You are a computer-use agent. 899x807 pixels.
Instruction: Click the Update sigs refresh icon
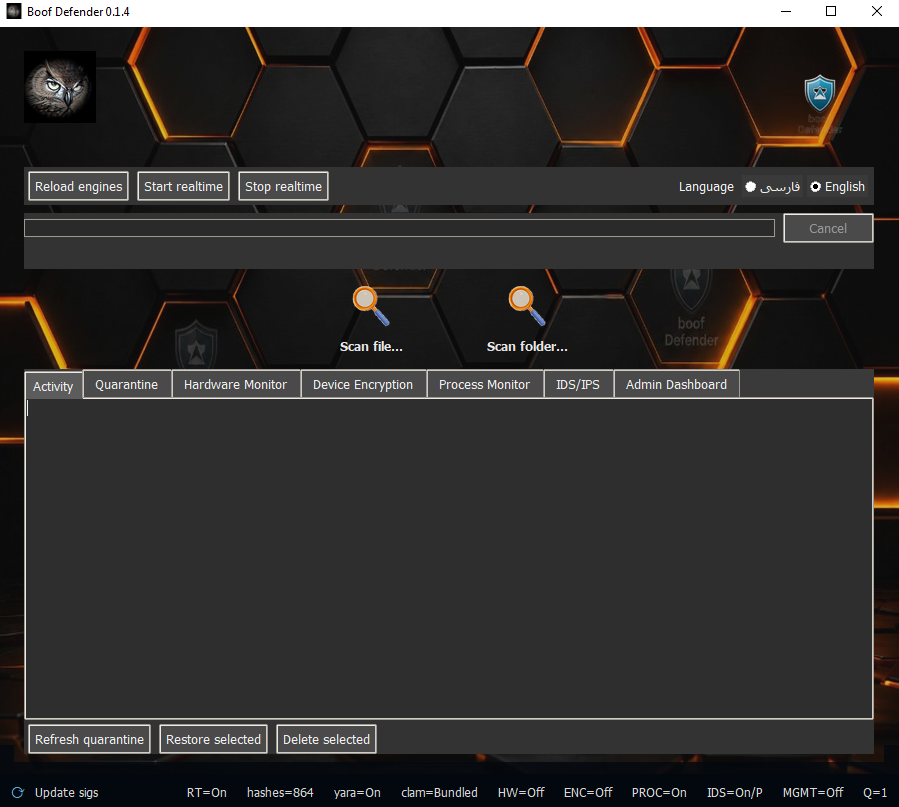point(18,793)
